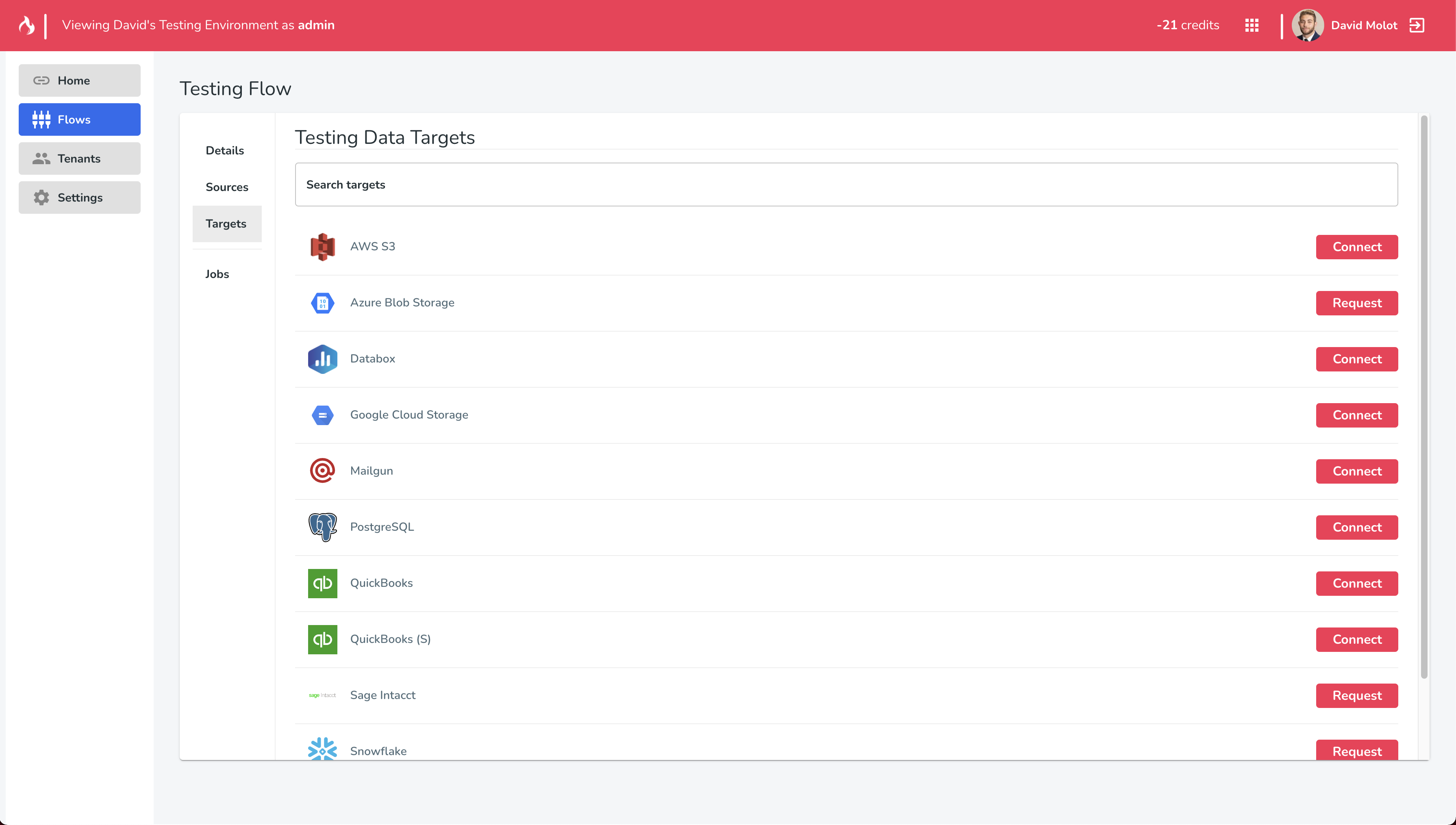Viewport: 1456px width, 825px height.
Task: Click the targets list vertical scrollbar
Action: coord(1424,397)
